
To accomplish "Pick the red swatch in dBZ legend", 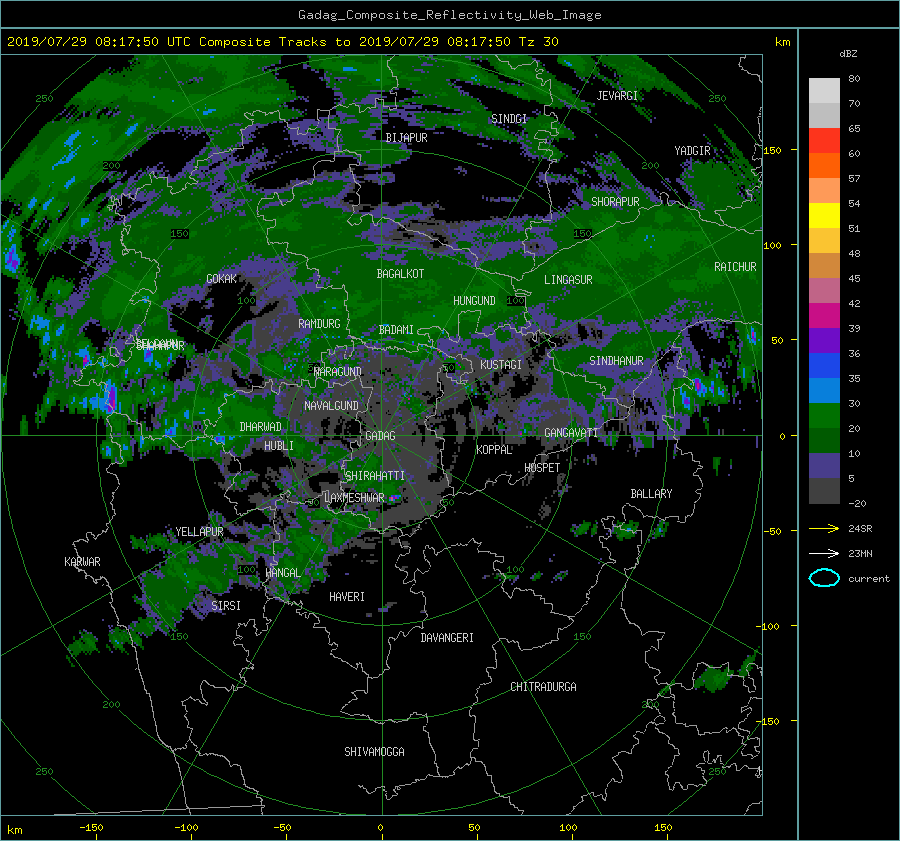I will (x=824, y=141).
